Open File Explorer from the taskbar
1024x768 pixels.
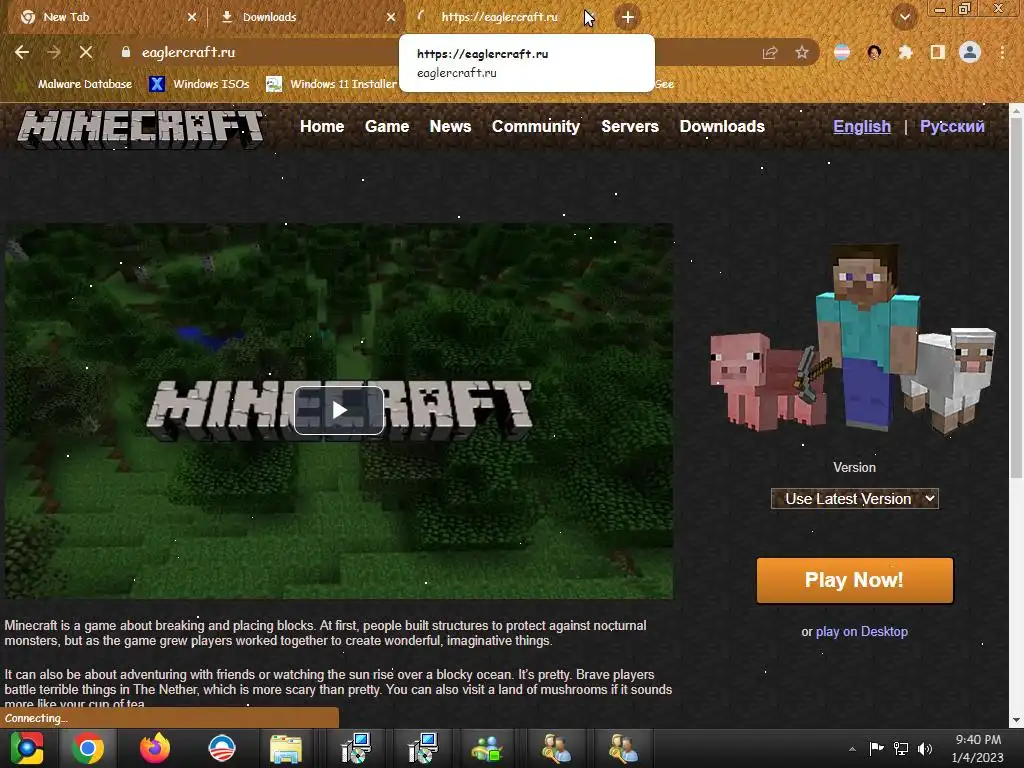click(x=286, y=749)
